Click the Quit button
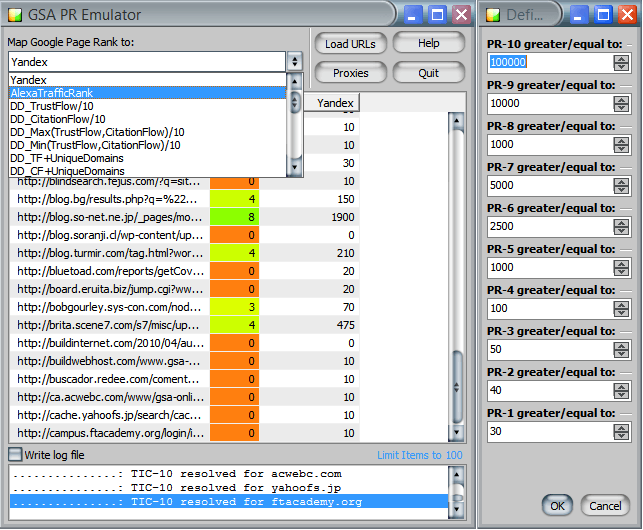643x530 pixels. click(x=429, y=73)
